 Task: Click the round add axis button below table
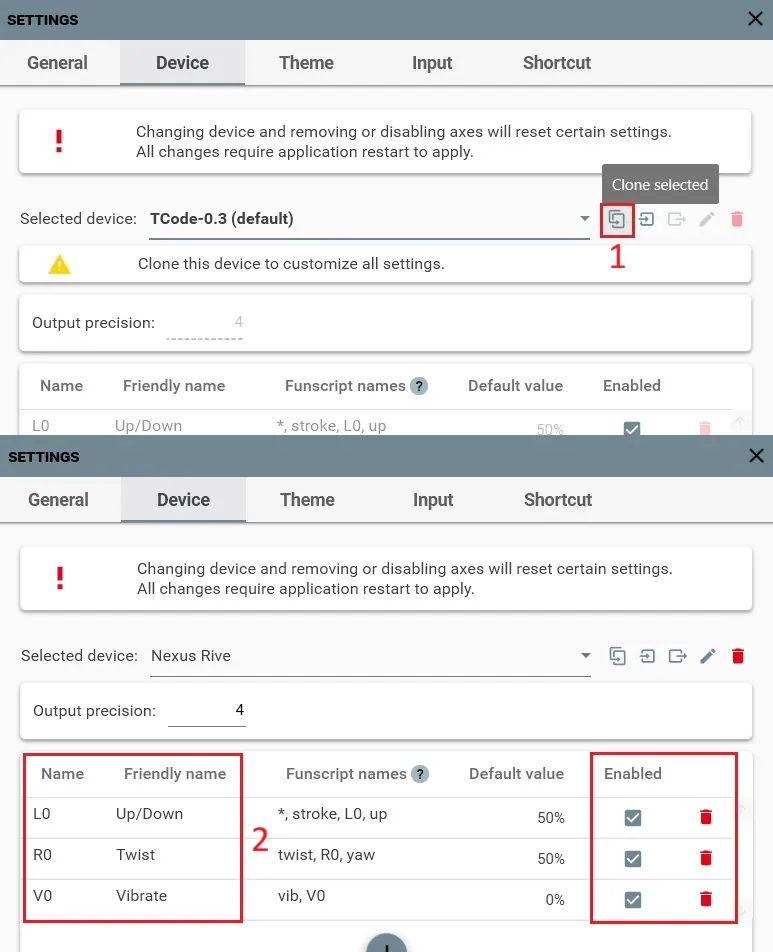point(386,943)
